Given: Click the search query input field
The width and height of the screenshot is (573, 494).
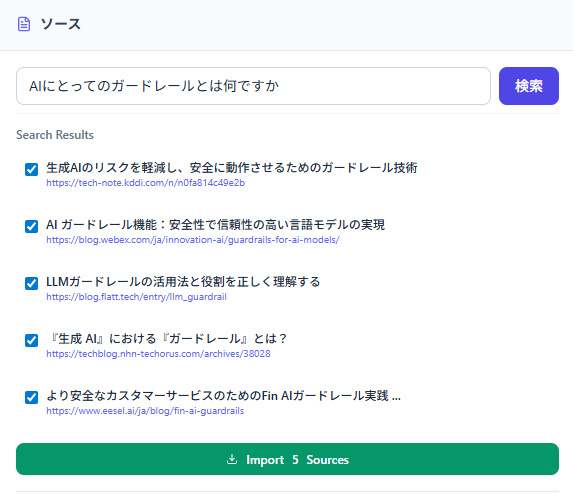Looking at the screenshot, I should pyautogui.click(x=253, y=86).
